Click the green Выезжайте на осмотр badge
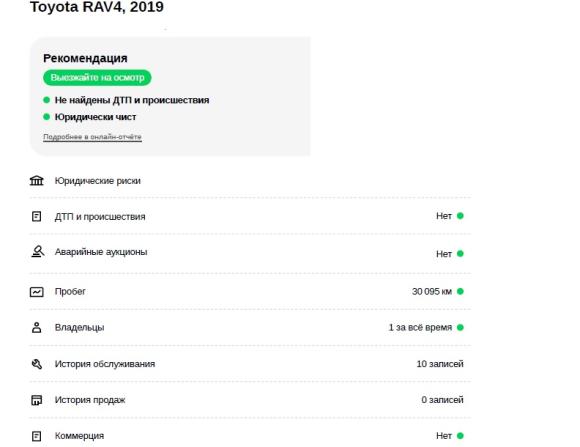This screenshot has height=447, width=580. [x=97, y=78]
